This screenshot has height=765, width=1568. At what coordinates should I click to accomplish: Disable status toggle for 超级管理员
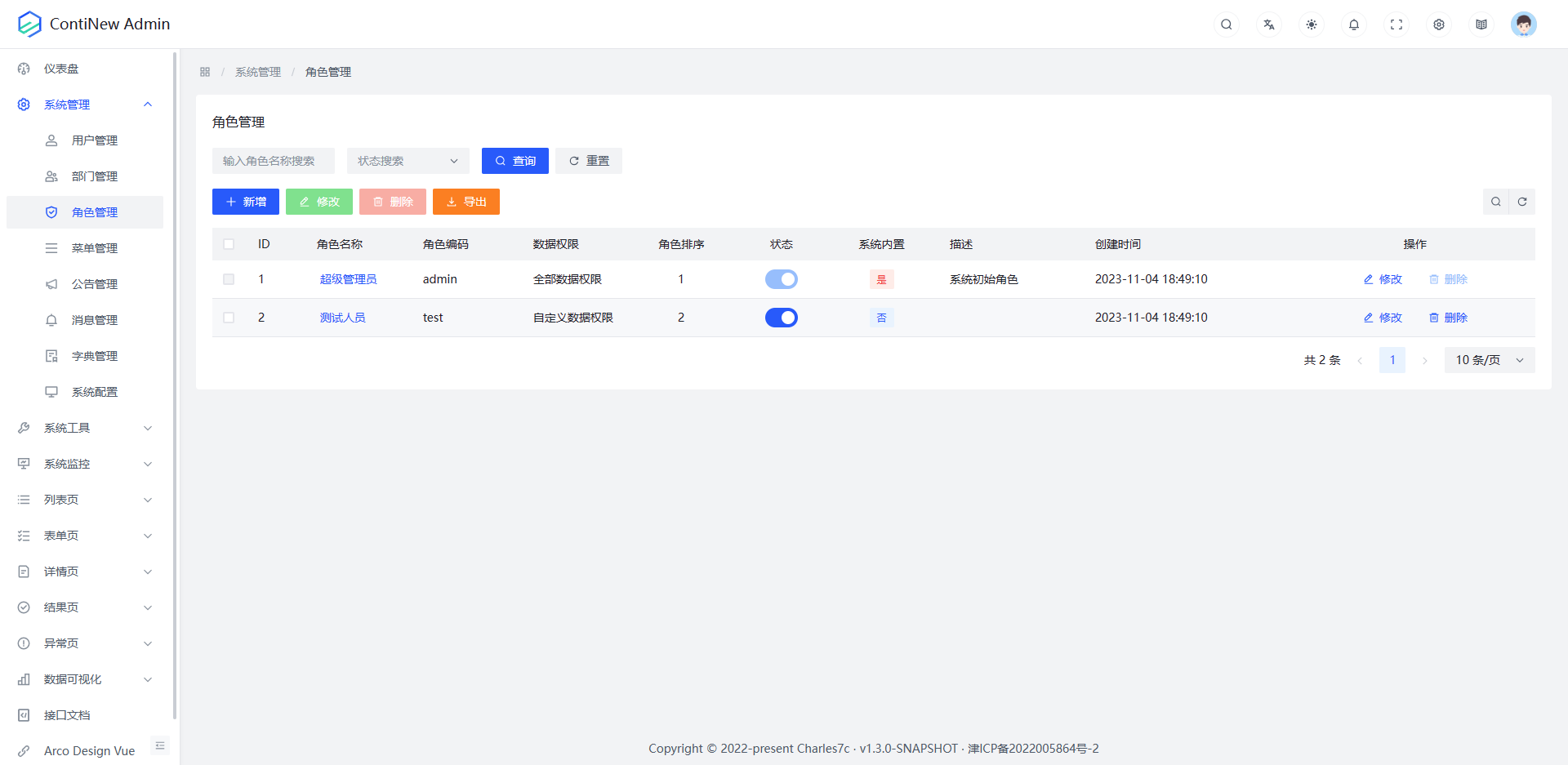[781, 278]
